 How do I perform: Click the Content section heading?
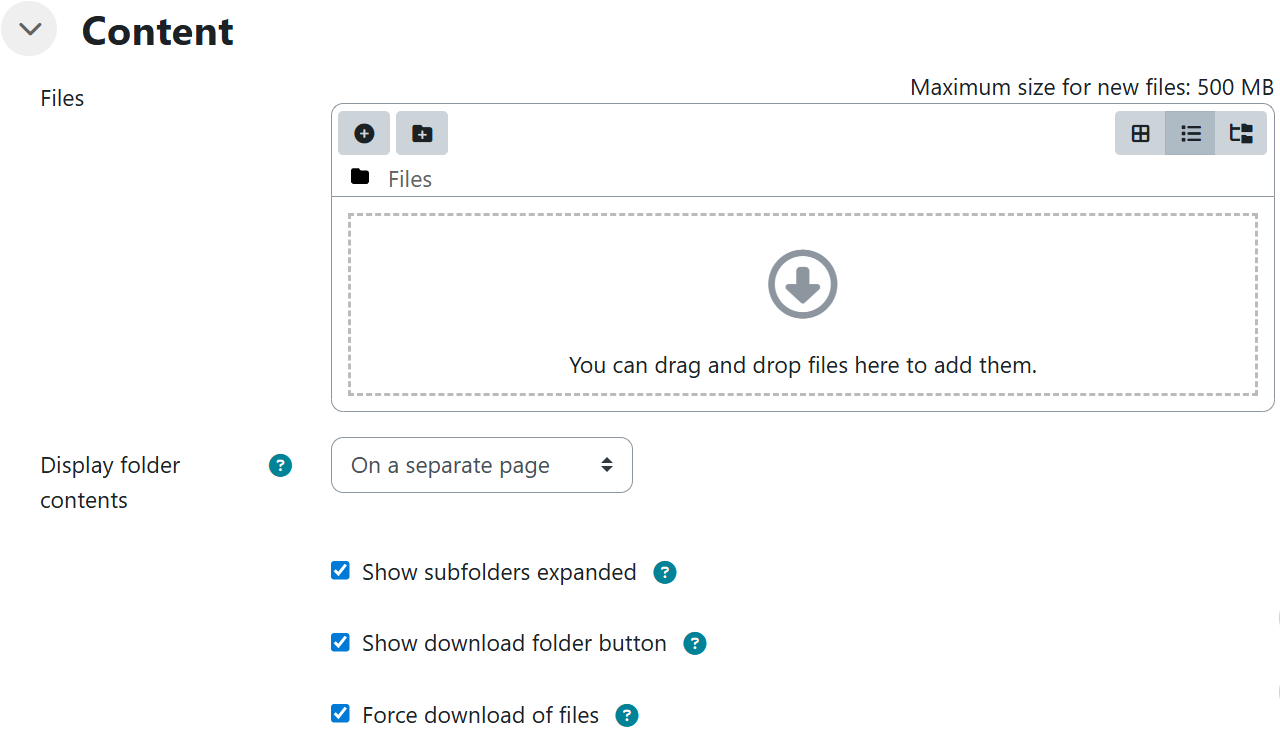157,31
